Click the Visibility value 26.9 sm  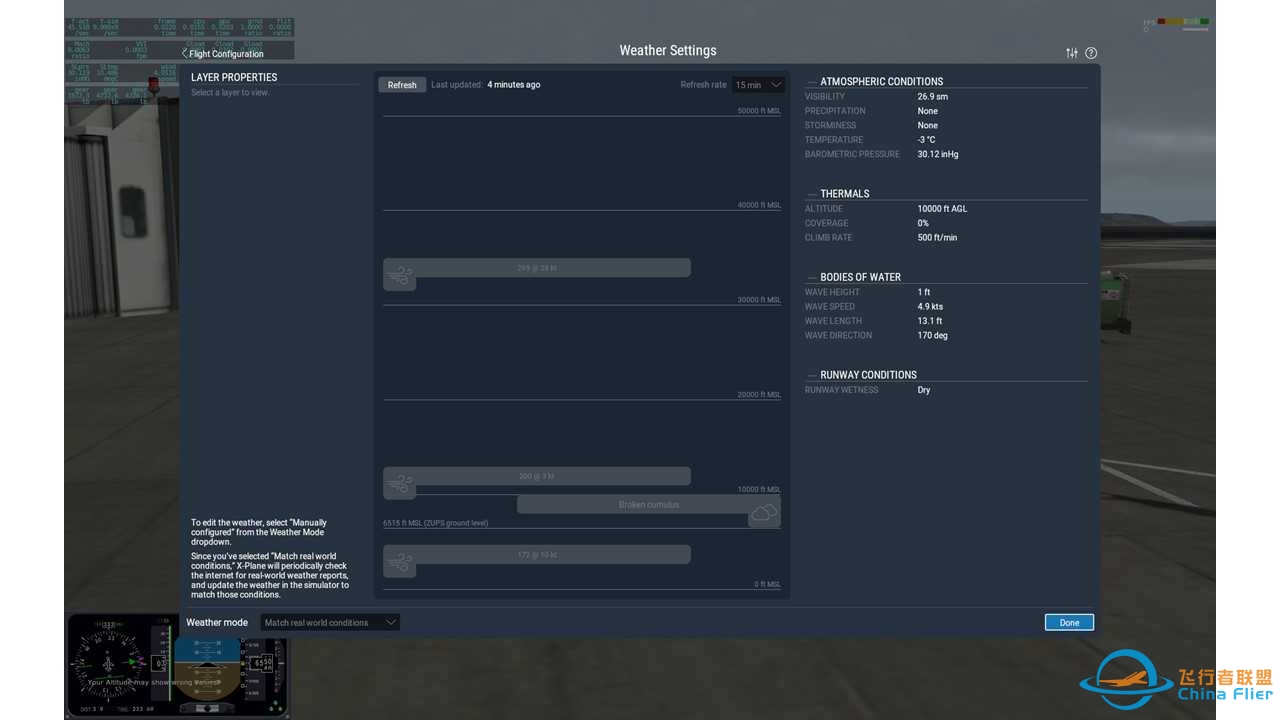[x=932, y=97]
